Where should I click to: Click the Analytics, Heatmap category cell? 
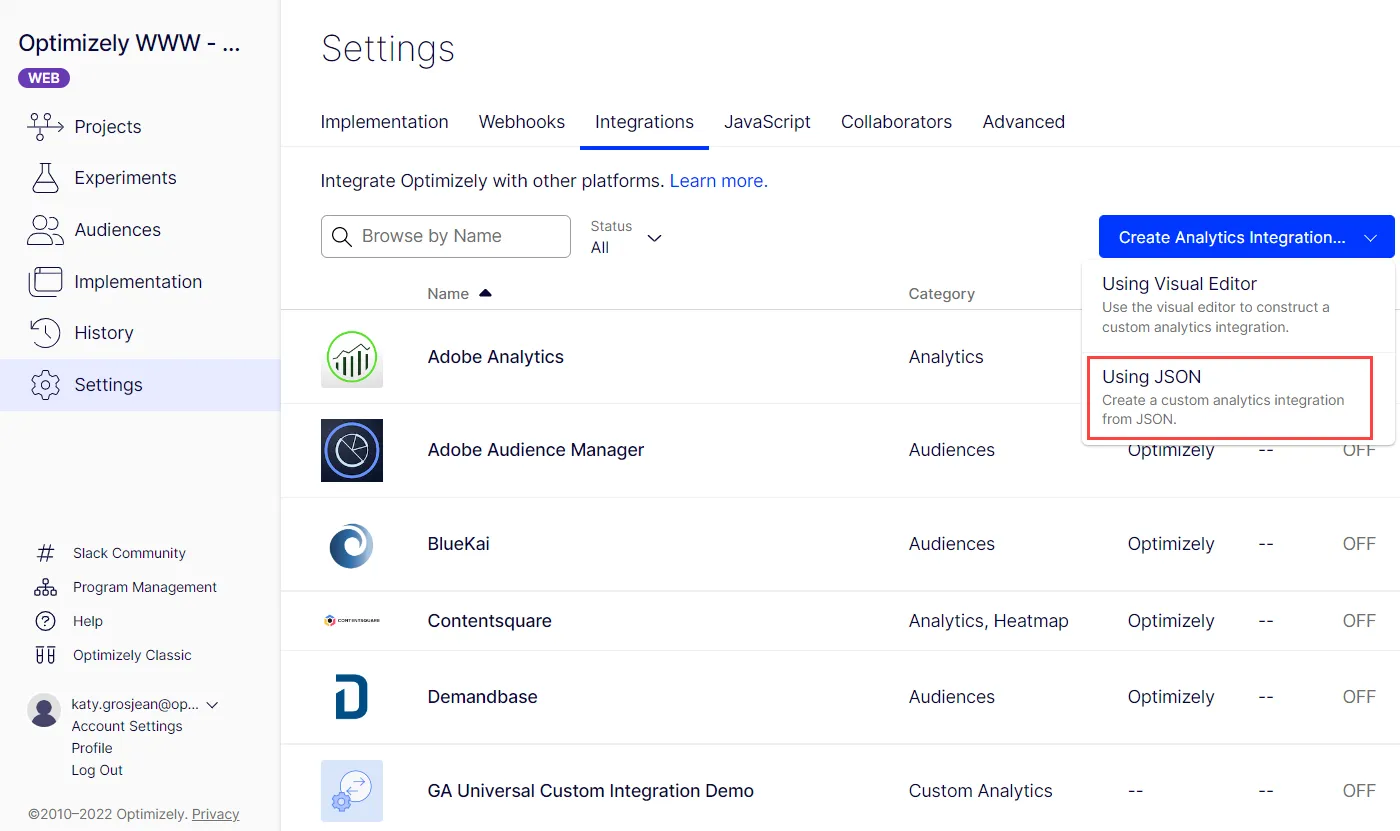click(x=988, y=621)
